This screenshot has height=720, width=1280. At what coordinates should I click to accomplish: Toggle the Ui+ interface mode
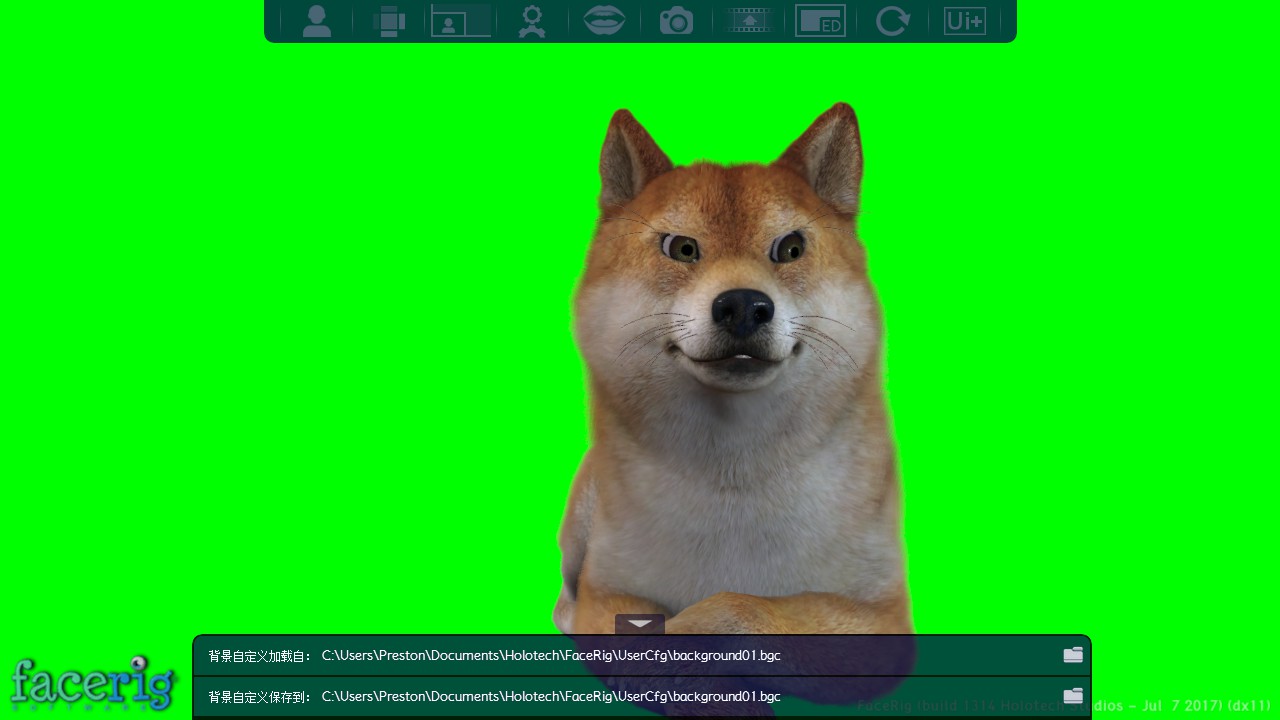(x=964, y=20)
